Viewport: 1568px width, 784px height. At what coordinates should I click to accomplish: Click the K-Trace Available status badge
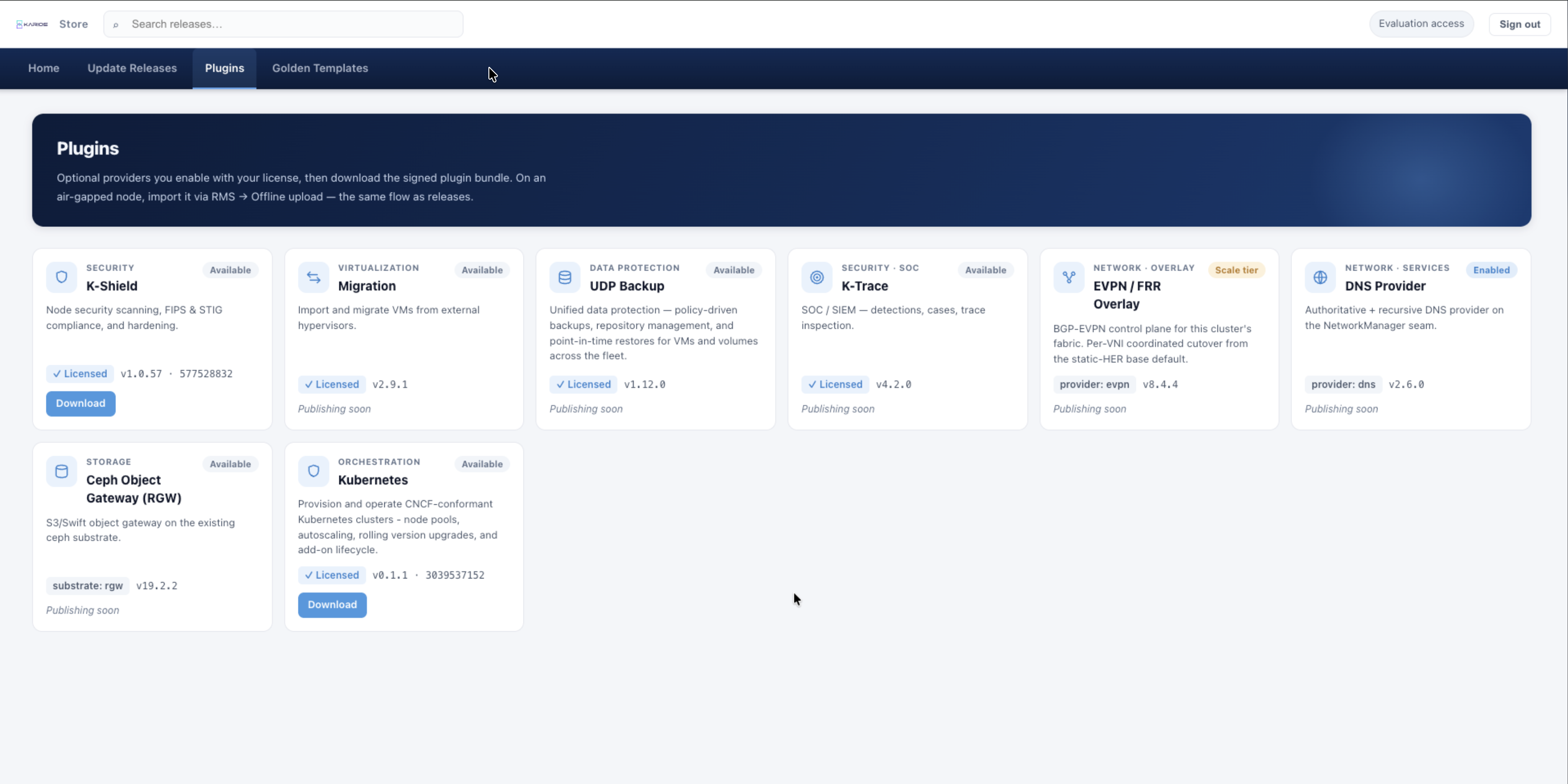(986, 270)
